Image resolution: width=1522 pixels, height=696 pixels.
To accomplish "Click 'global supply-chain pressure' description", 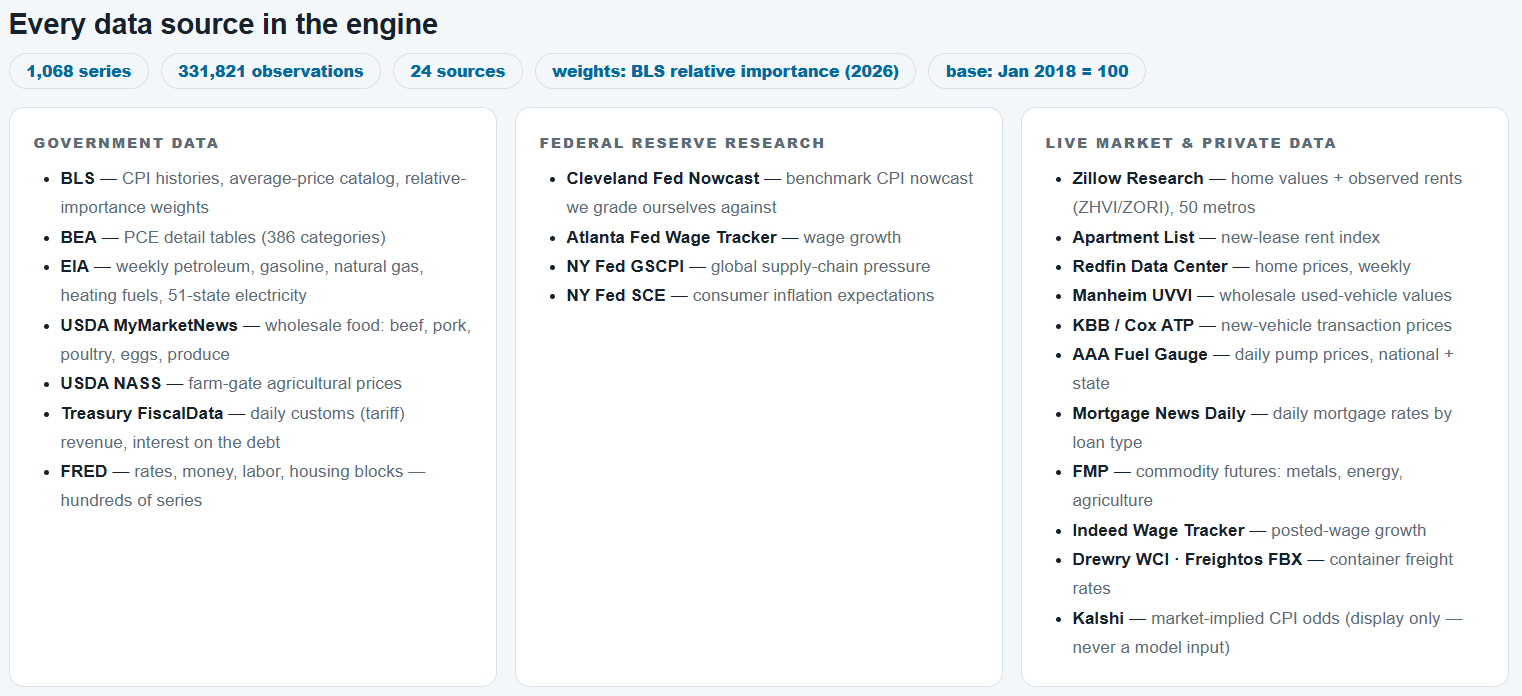I will tap(820, 266).
